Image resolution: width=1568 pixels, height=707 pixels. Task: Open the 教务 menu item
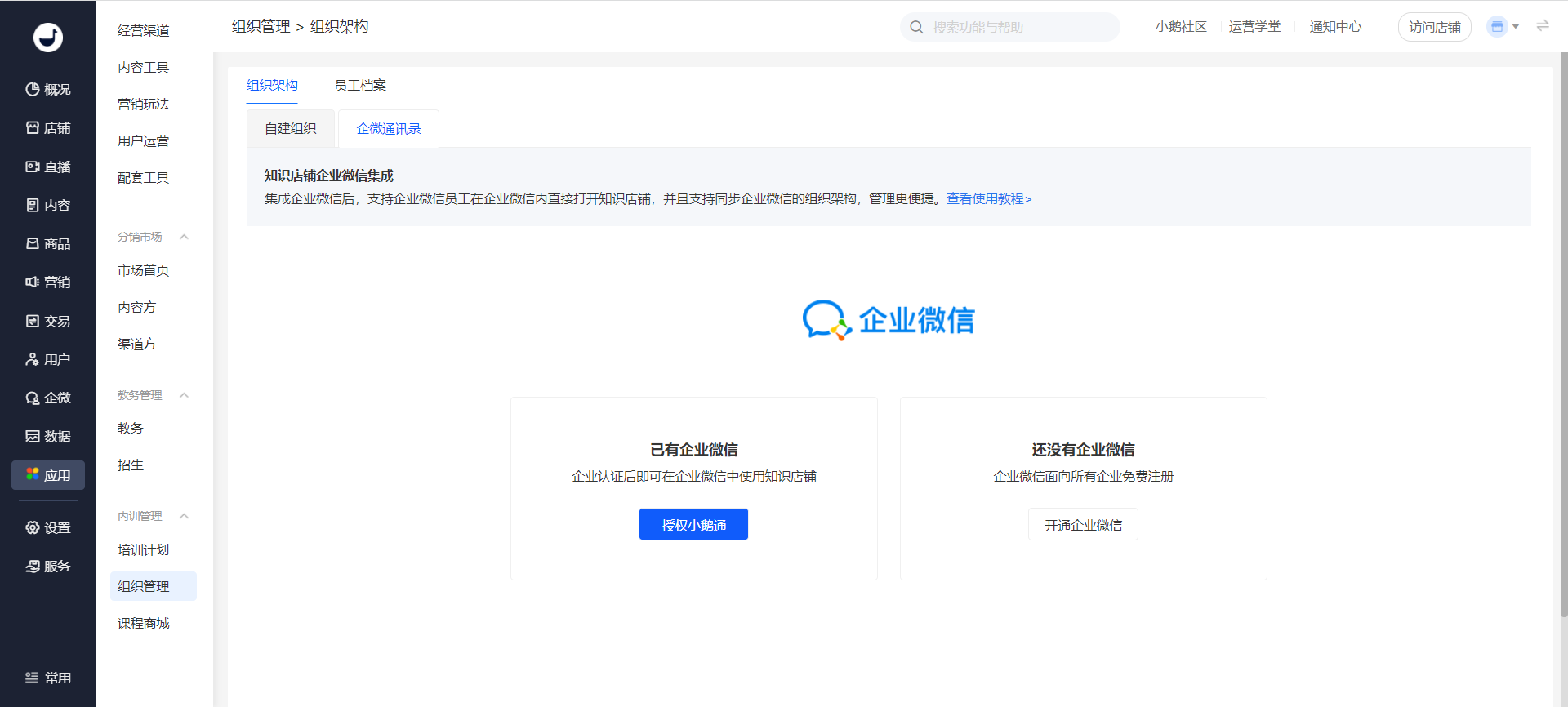point(131,428)
